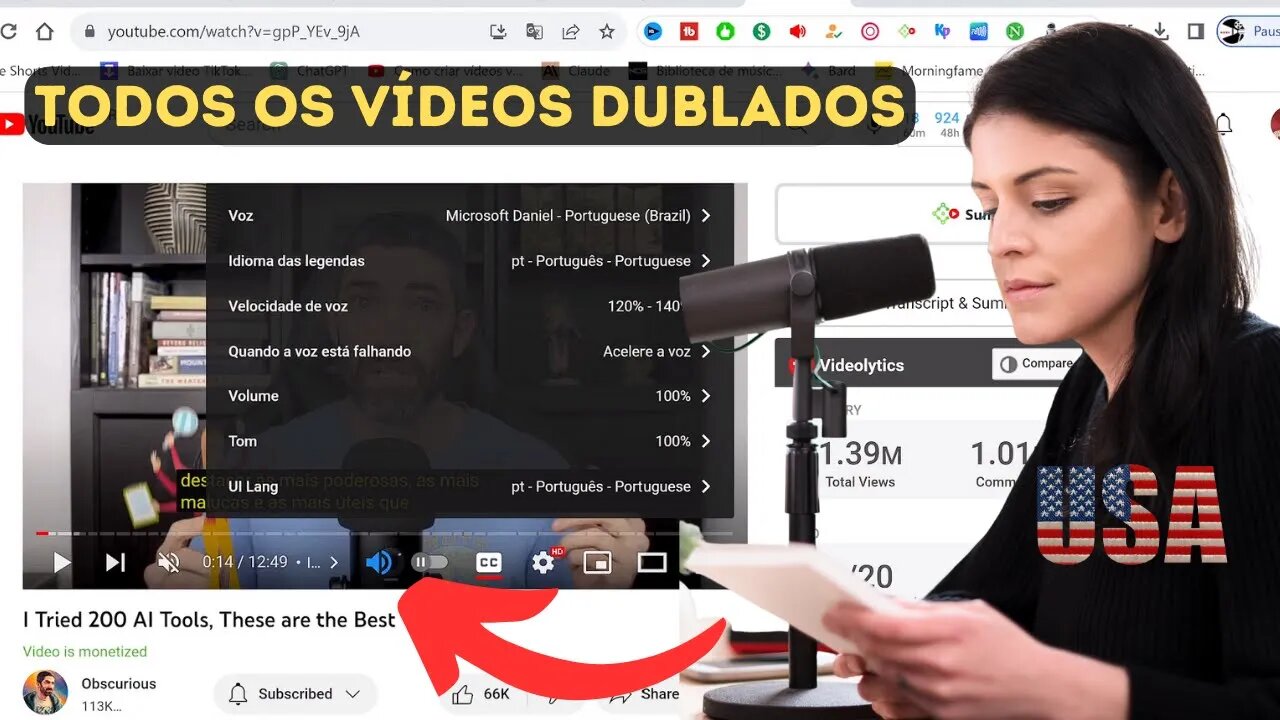The width and height of the screenshot is (1280, 720).
Task: Play the video
Action: [x=62, y=563]
